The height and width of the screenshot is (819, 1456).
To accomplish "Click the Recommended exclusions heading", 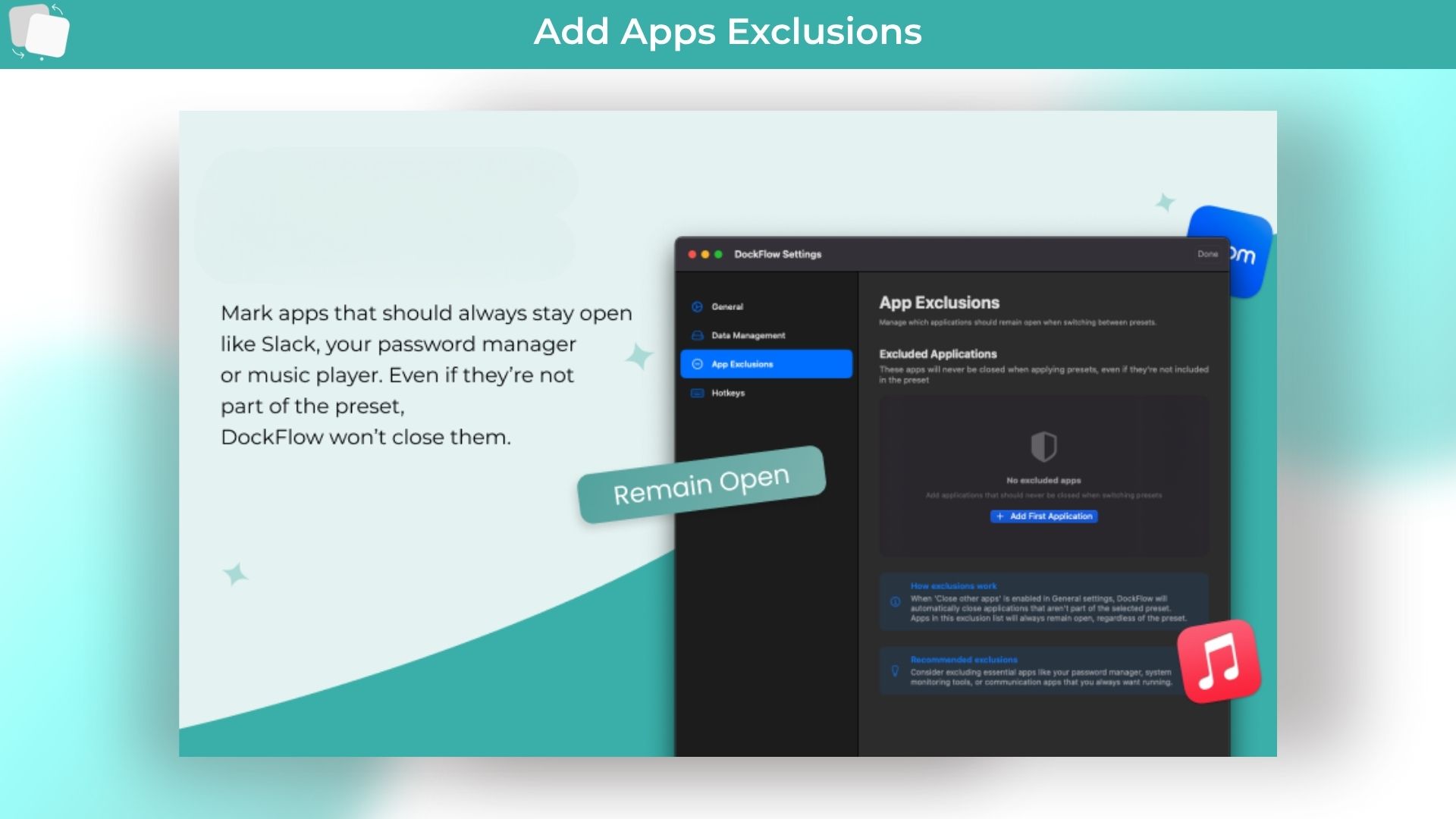I will [963, 660].
